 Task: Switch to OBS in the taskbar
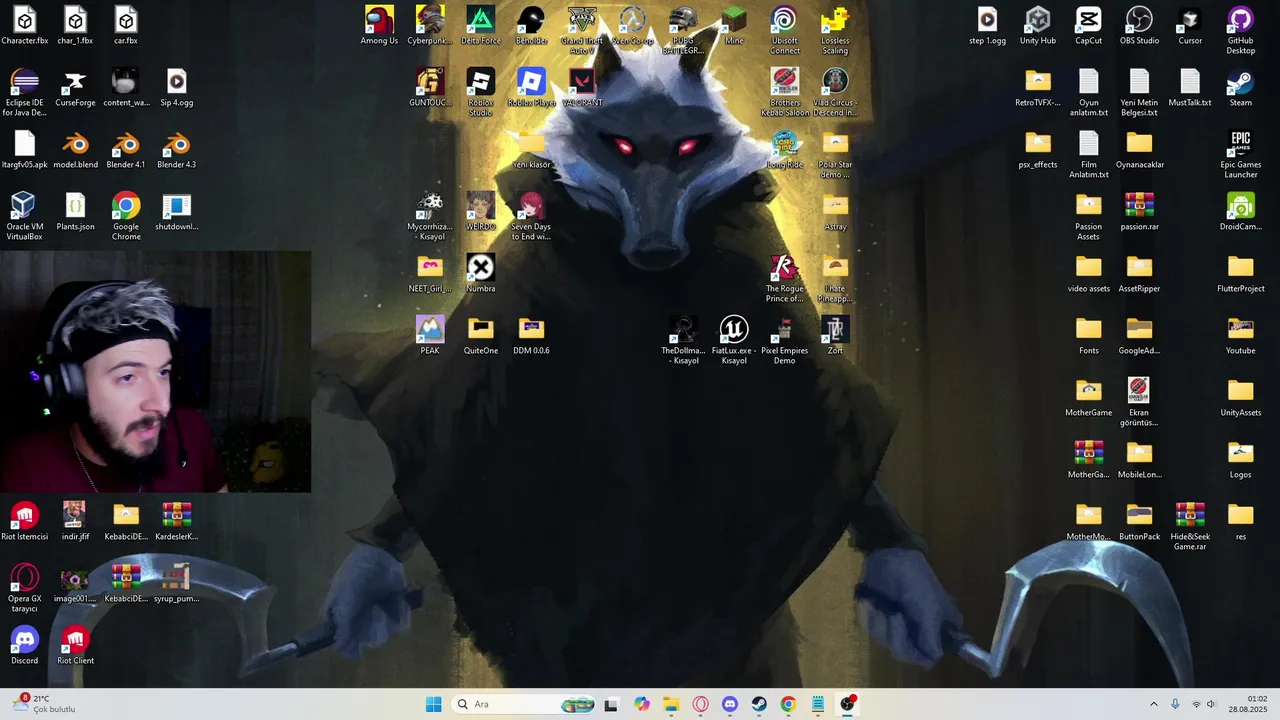pyautogui.click(x=848, y=704)
